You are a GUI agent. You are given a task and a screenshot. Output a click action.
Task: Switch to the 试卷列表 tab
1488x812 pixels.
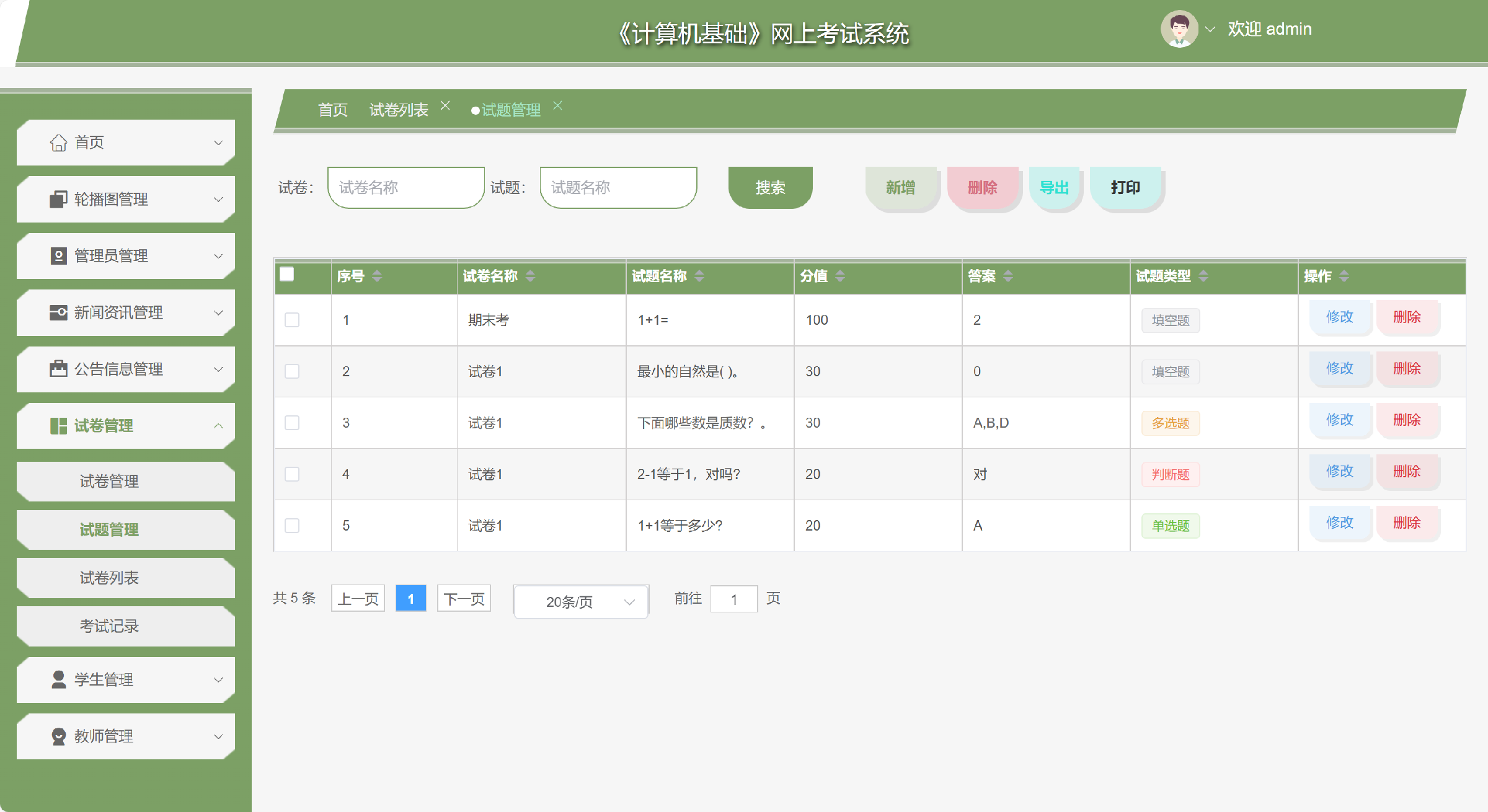pyautogui.click(x=399, y=110)
